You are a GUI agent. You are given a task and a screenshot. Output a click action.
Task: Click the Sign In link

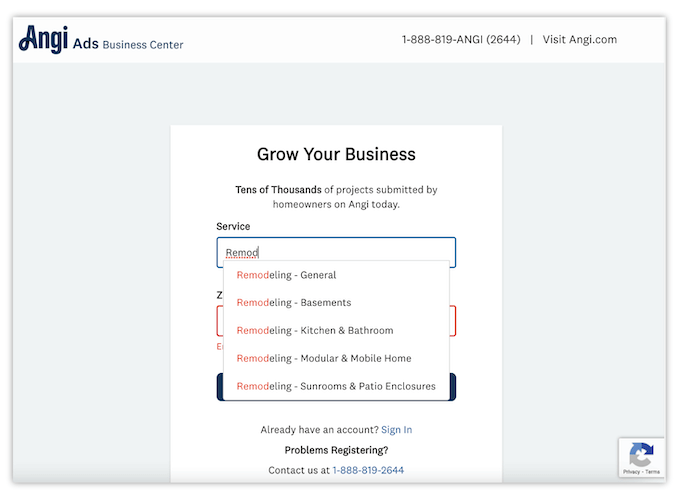pos(396,430)
